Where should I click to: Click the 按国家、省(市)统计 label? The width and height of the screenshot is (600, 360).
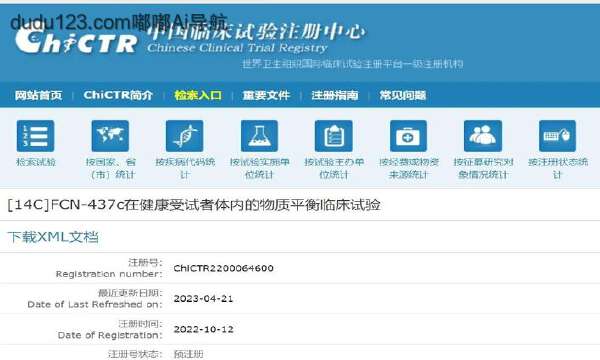[x=111, y=168]
